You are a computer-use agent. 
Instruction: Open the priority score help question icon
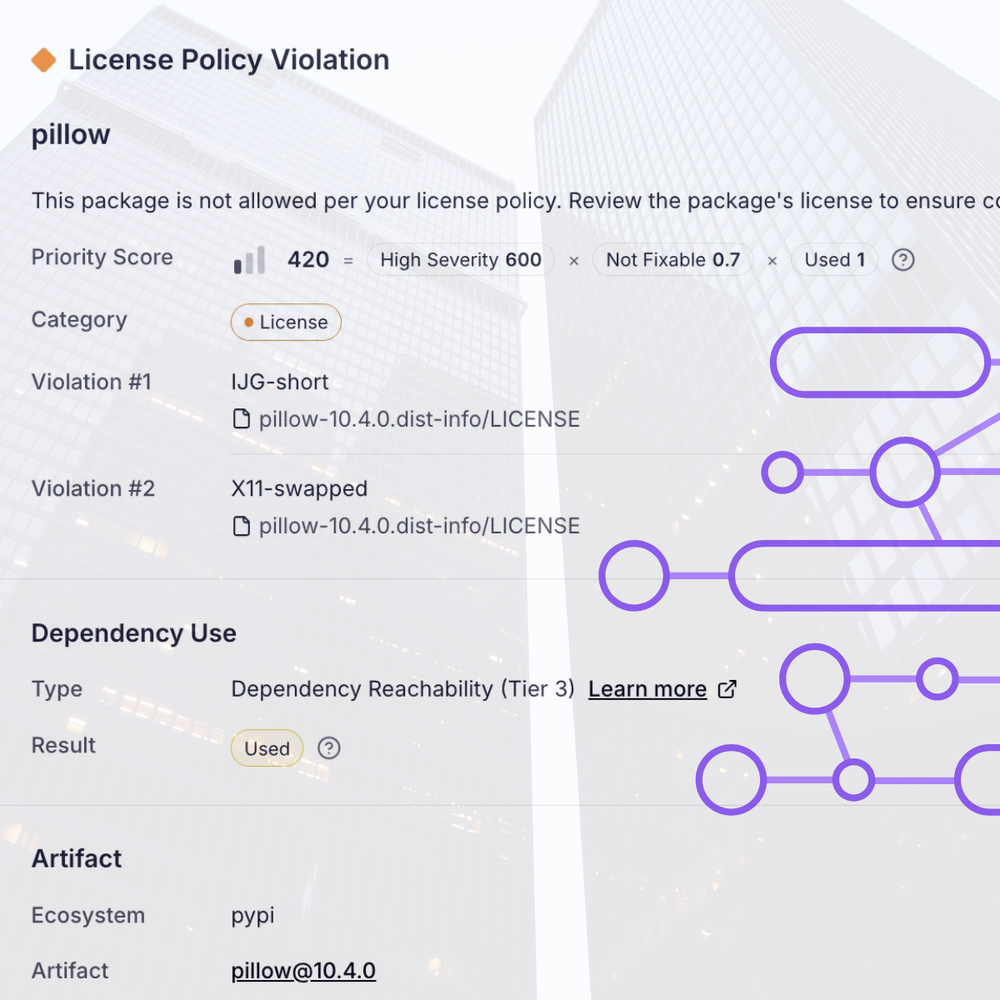[903, 260]
